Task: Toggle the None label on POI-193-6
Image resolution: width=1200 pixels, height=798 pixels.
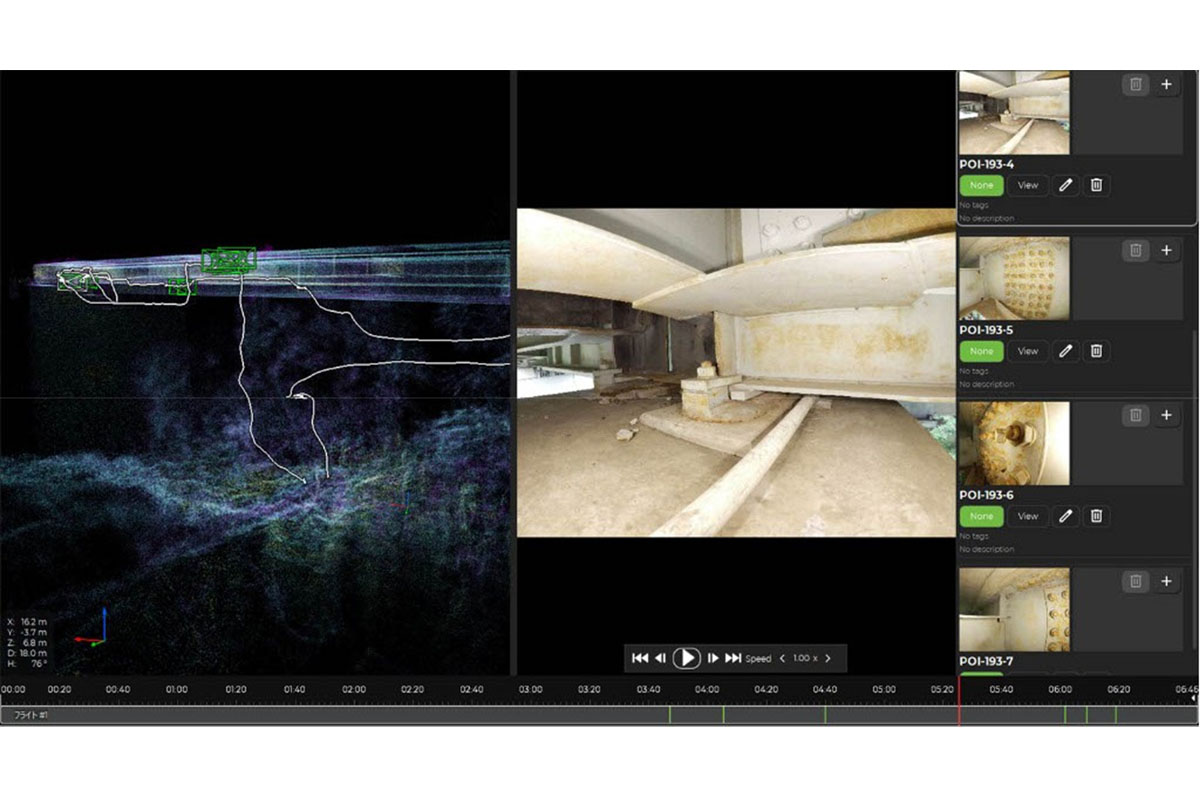Action: coord(981,517)
